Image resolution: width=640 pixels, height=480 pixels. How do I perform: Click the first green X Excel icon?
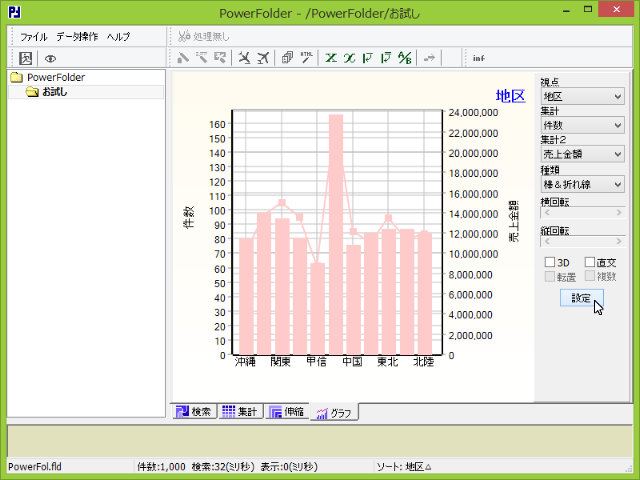point(331,58)
